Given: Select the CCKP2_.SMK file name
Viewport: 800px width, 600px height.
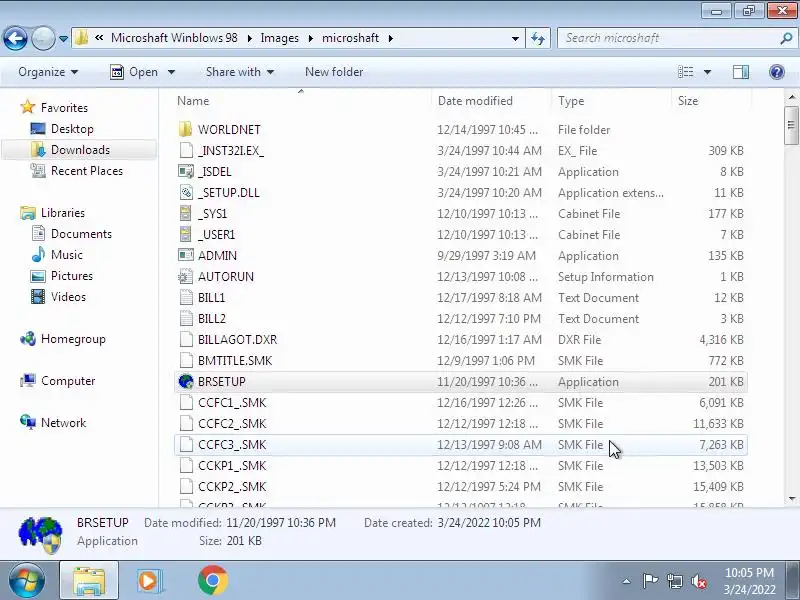Looking at the screenshot, I should coord(232,487).
